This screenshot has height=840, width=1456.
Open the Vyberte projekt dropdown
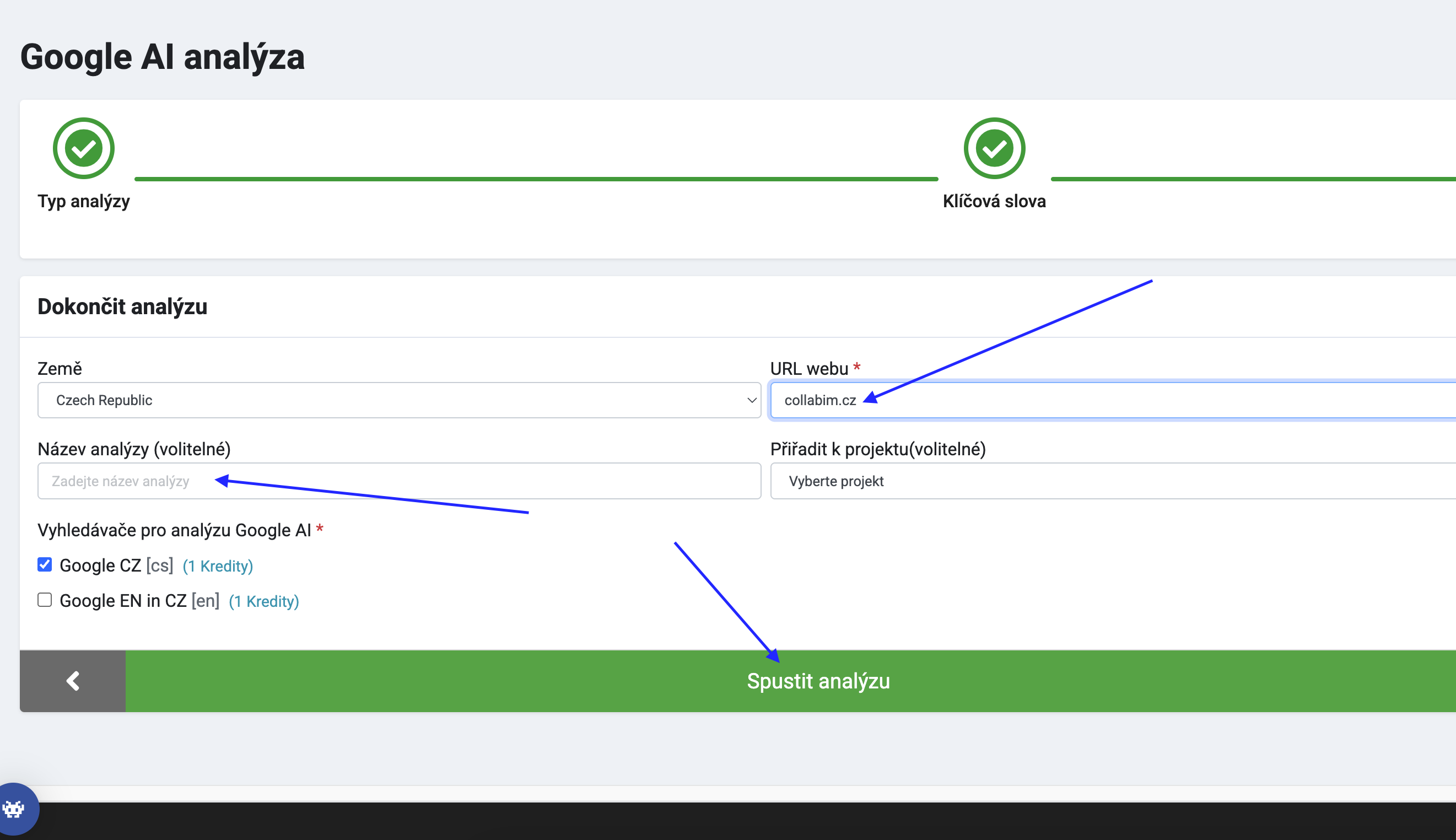[x=1113, y=481]
